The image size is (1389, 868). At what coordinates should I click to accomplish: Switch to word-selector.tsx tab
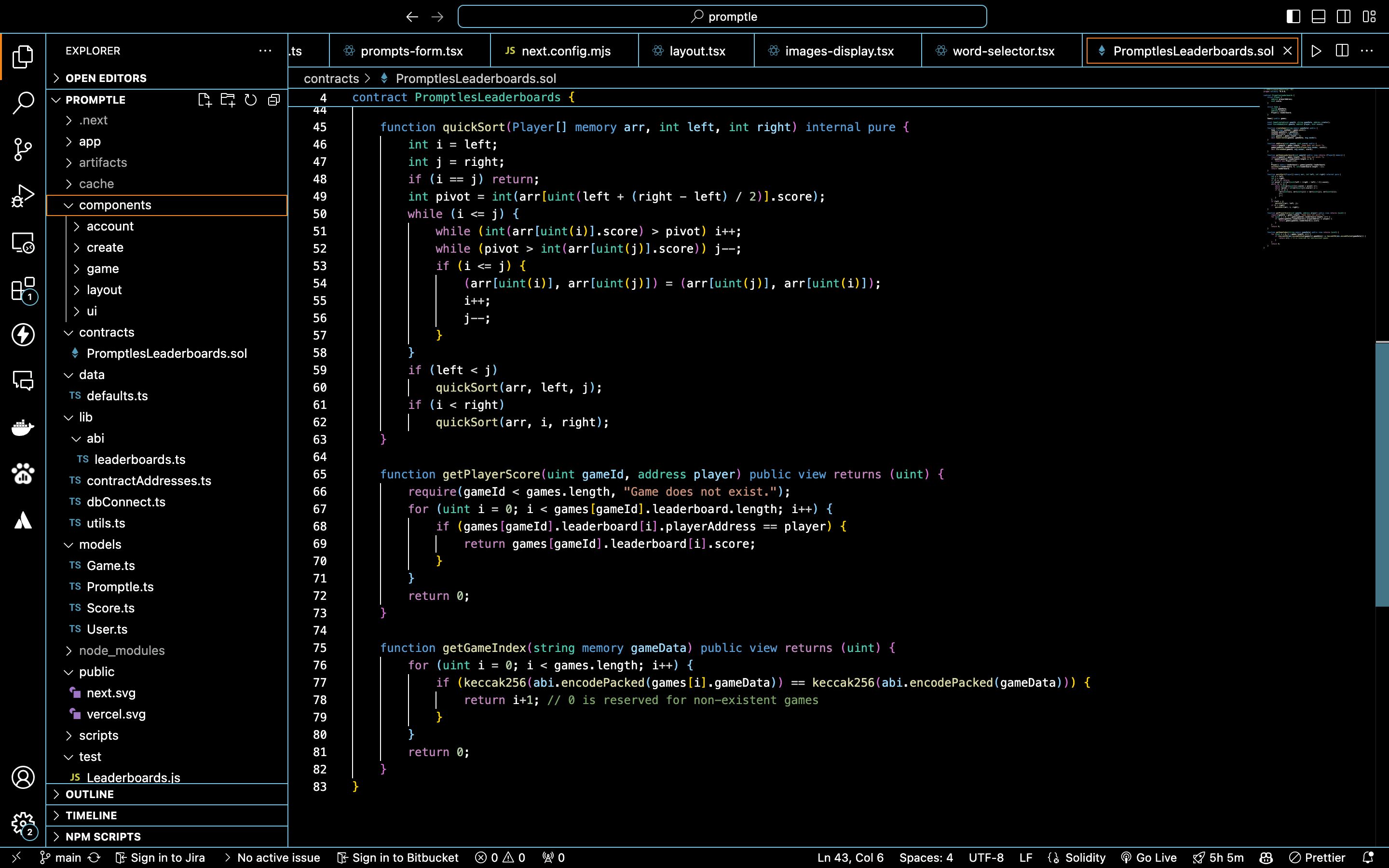click(1002, 51)
